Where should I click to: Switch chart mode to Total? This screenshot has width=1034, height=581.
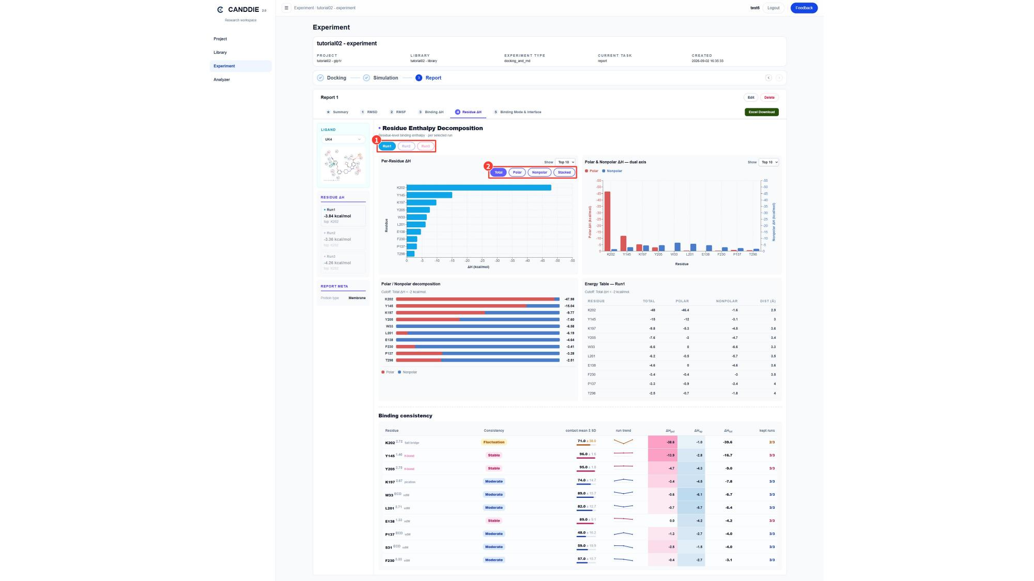499,172
